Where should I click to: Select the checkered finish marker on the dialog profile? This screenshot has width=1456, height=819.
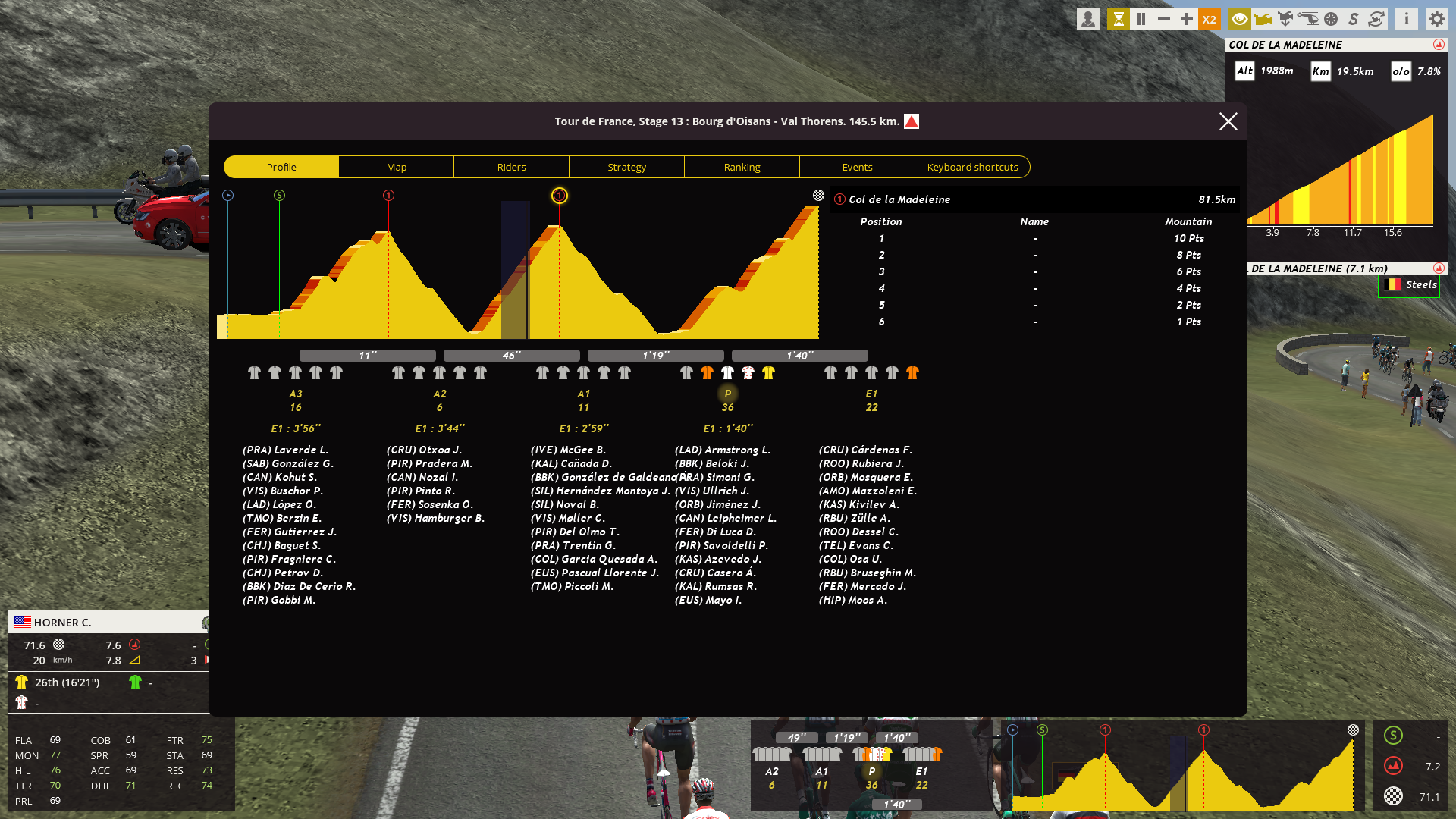818,196
